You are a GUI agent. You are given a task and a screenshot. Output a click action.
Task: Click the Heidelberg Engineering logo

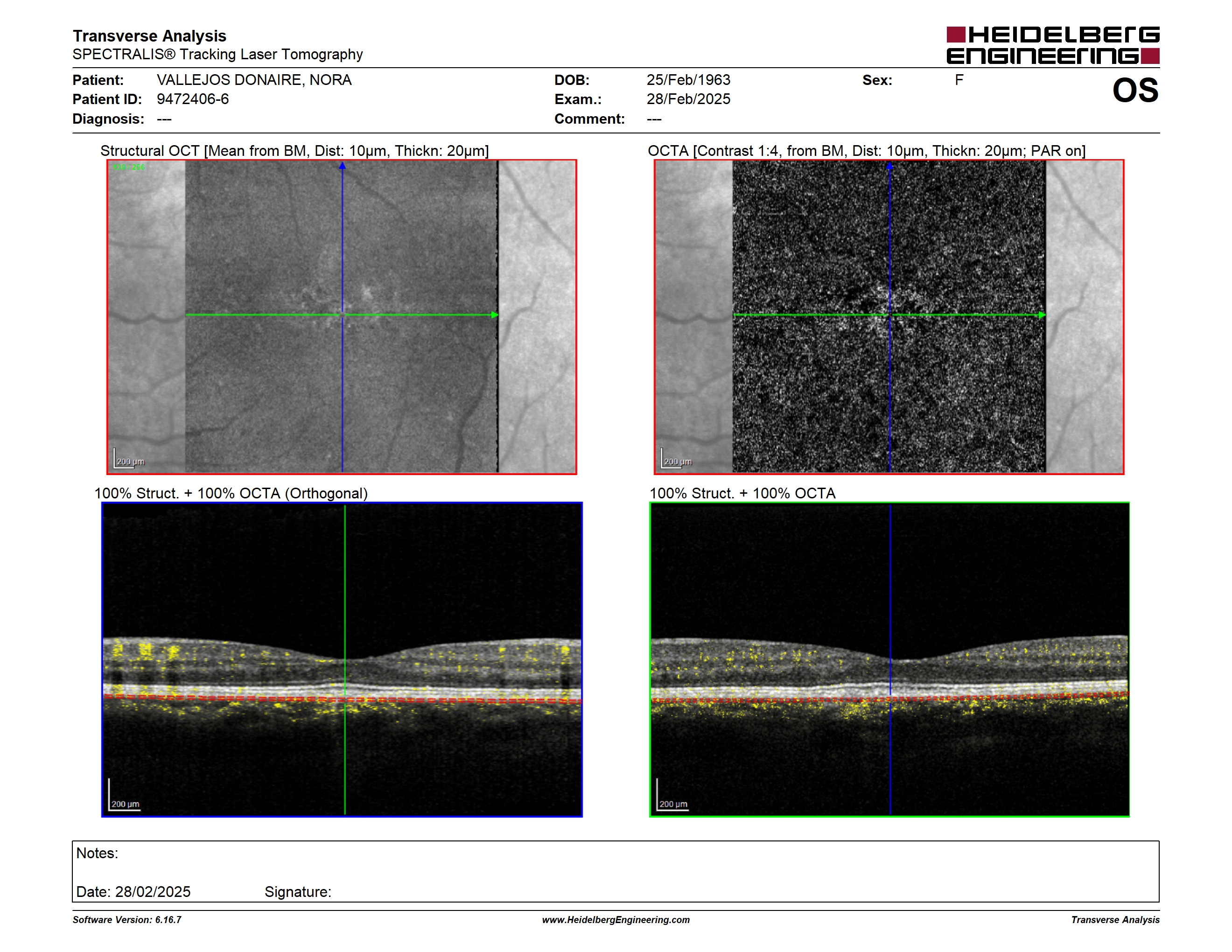(1053, 45)
